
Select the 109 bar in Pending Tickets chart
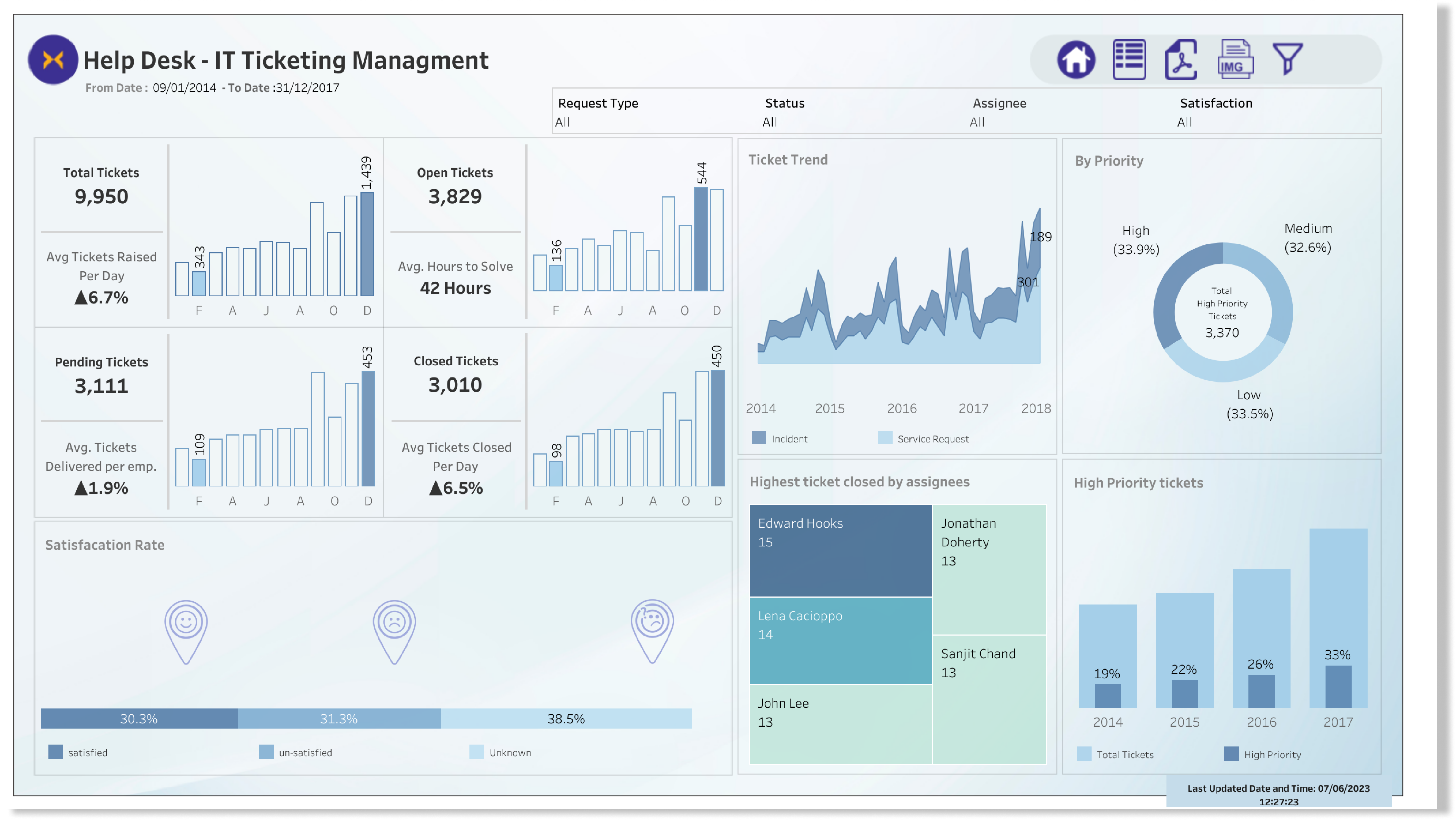pyautogui.click(x=198, y=473)
